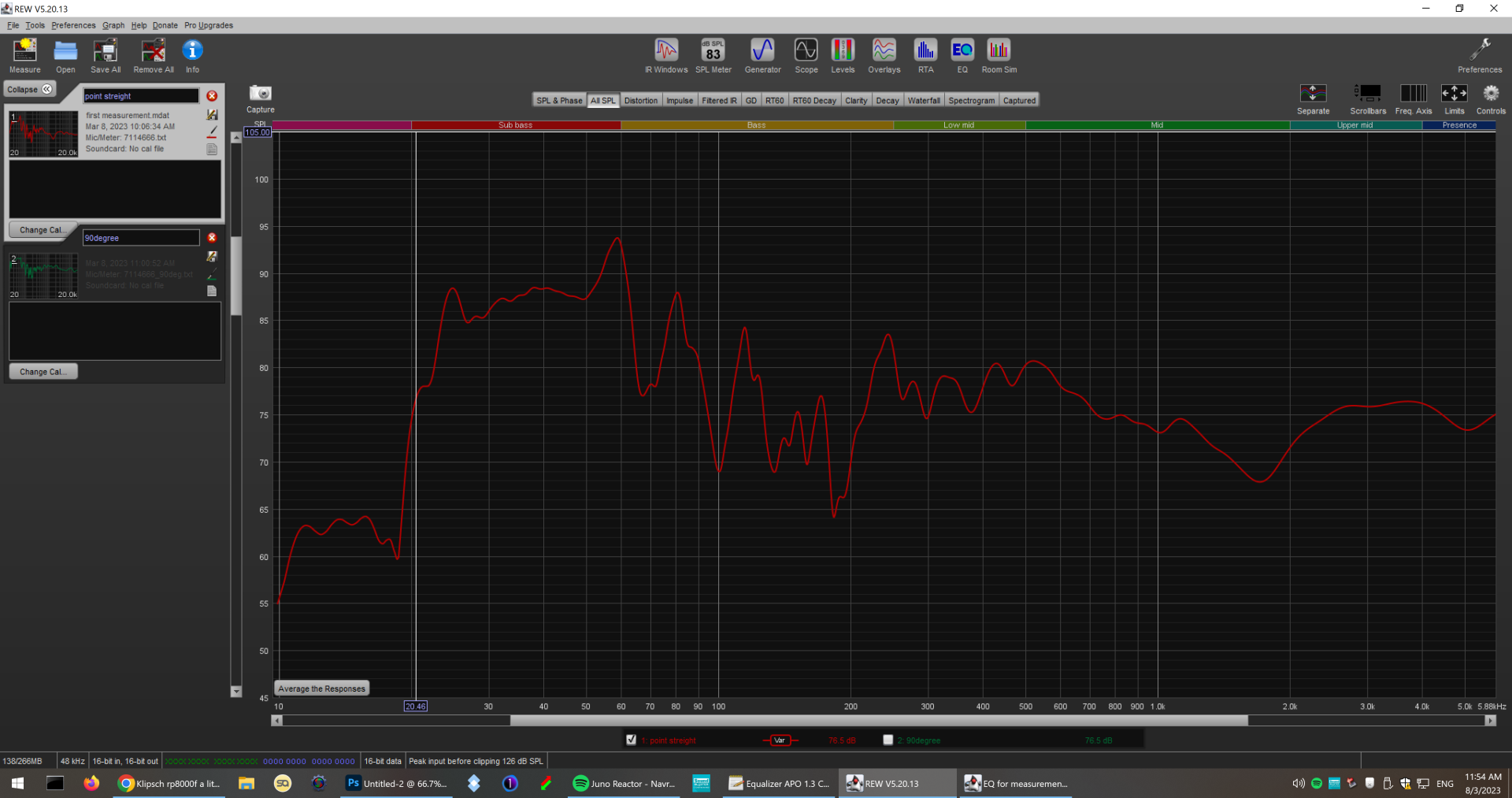This screenshot has height=798, width=1512.
Task: Enable the 90degree trace checkbox
Action: (888, 740)
